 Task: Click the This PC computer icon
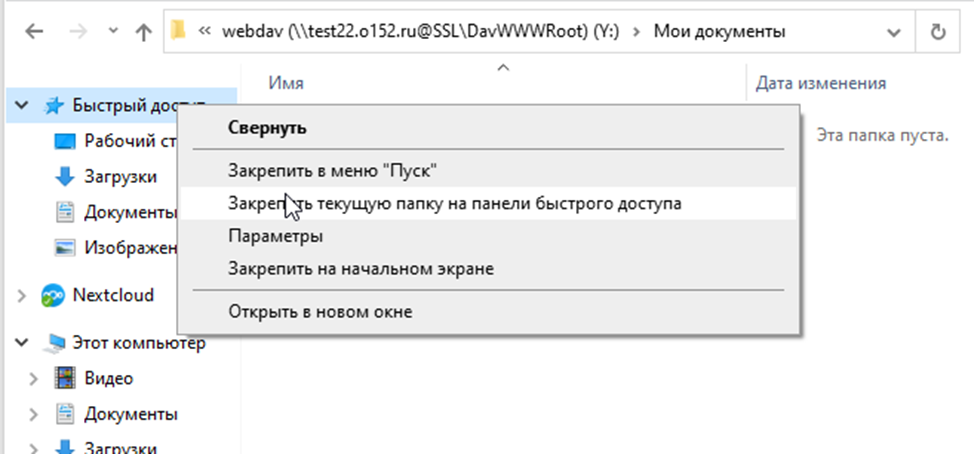(x=55, y=344)
